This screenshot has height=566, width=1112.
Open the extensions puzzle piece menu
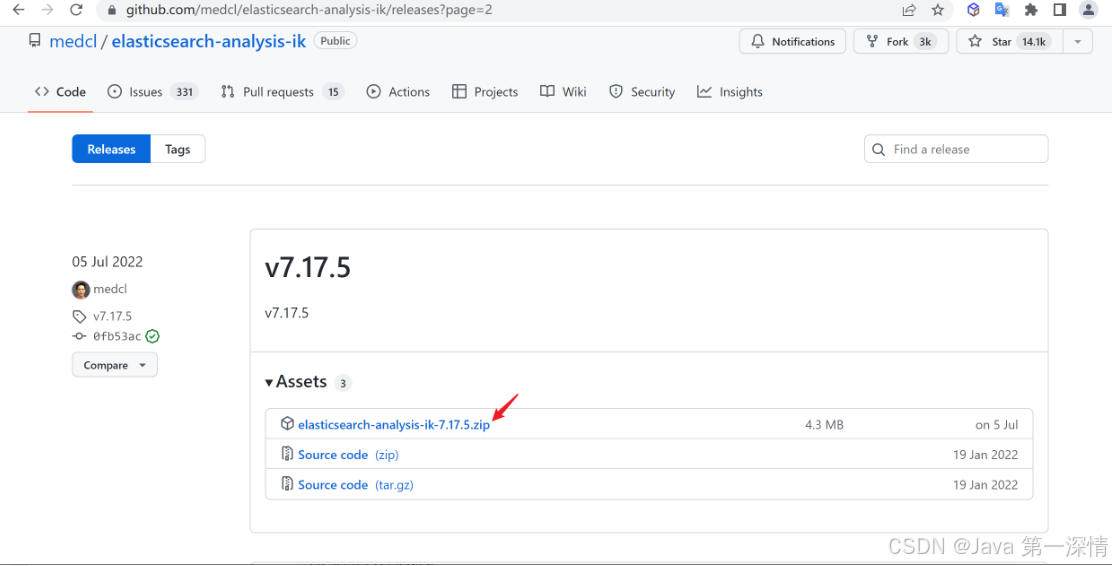1030,10
